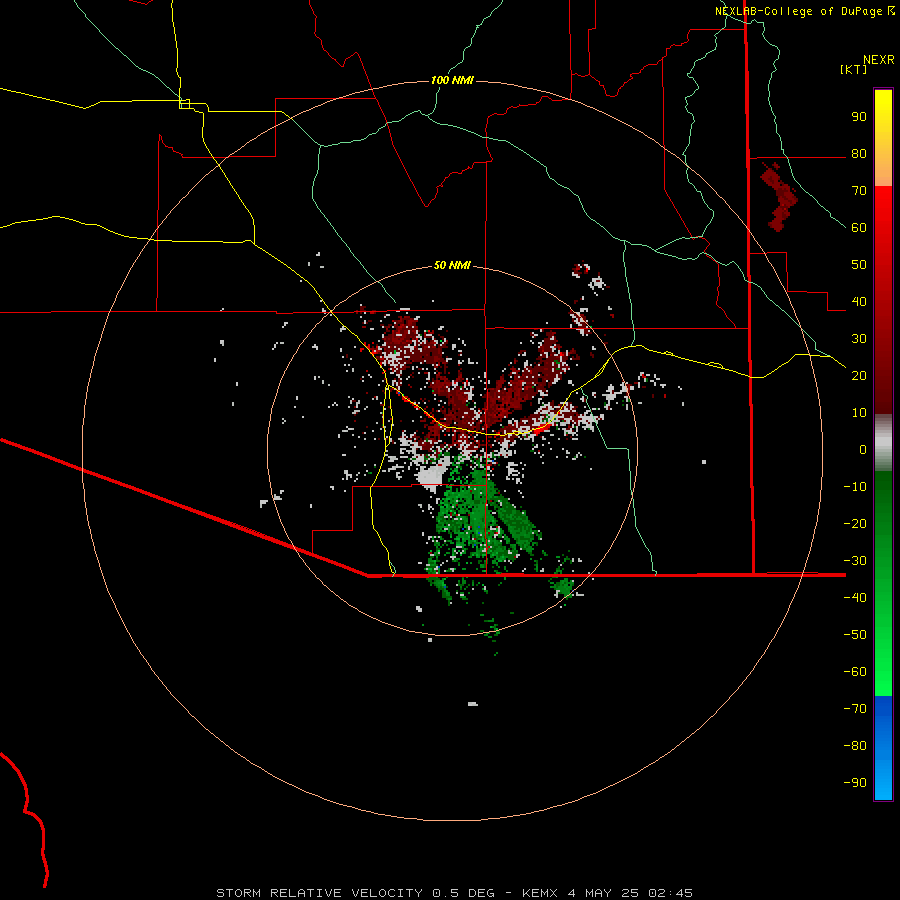900x900 pixels.
Task: Click the 60 value on velocity scale
Action: point(859,228)
